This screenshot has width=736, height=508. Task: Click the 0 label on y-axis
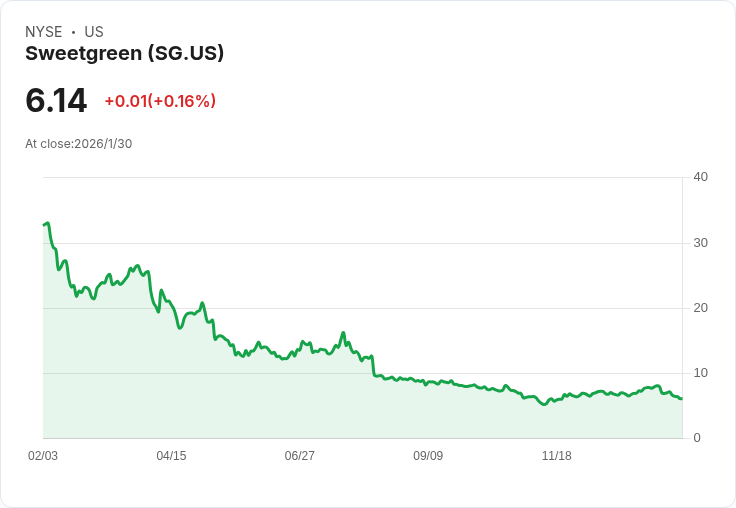coord(697,438)
